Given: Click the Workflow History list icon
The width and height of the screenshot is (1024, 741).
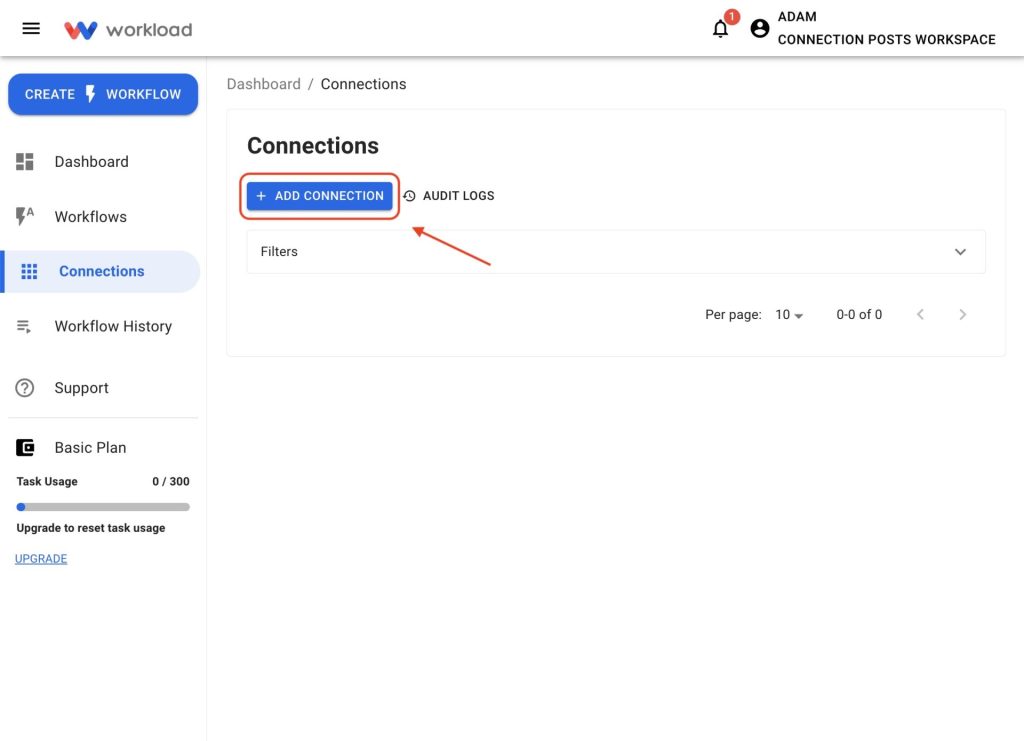Looking at the screenshot, I should click(x=24, y=326).
